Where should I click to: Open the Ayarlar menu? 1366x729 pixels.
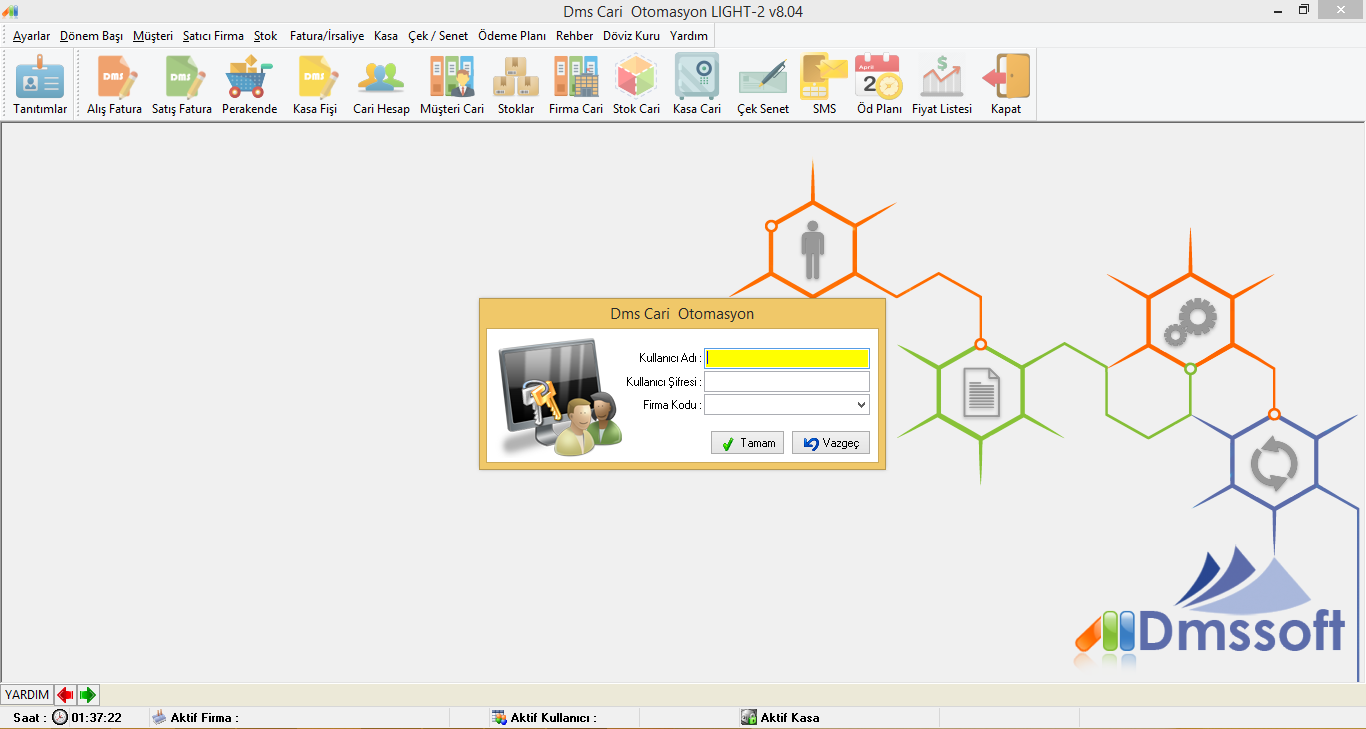point(31,36)
